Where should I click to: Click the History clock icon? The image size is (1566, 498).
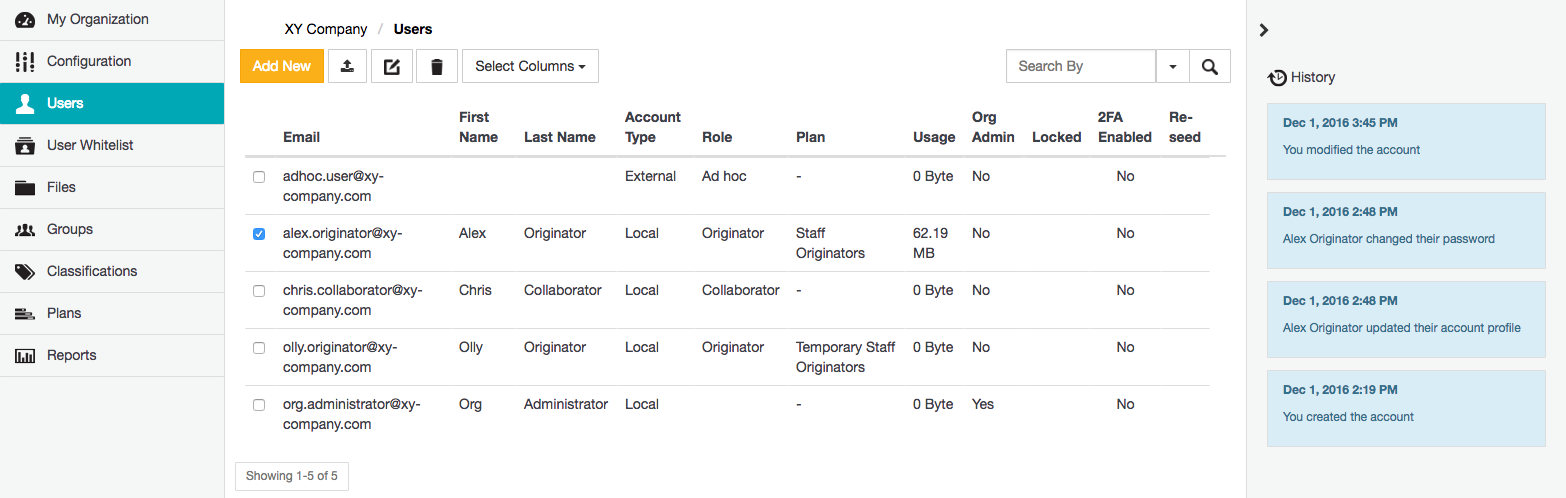tap(1276, 77)
